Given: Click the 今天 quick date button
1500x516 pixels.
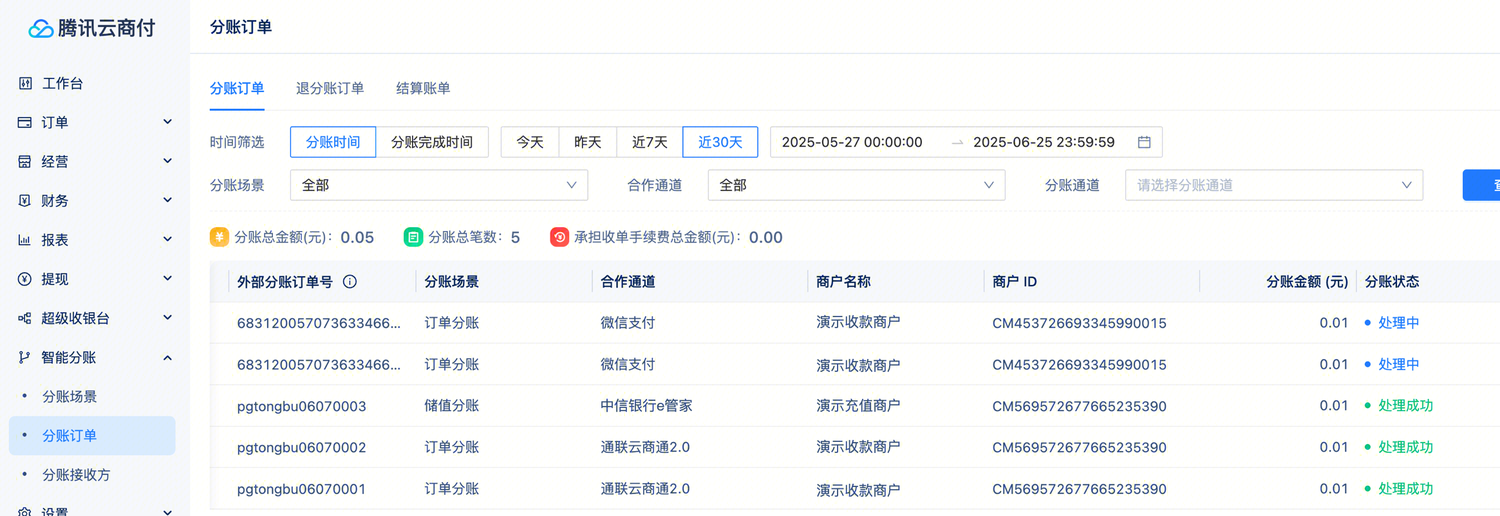Looking at the screenshot, I should (x=530, y=142).
